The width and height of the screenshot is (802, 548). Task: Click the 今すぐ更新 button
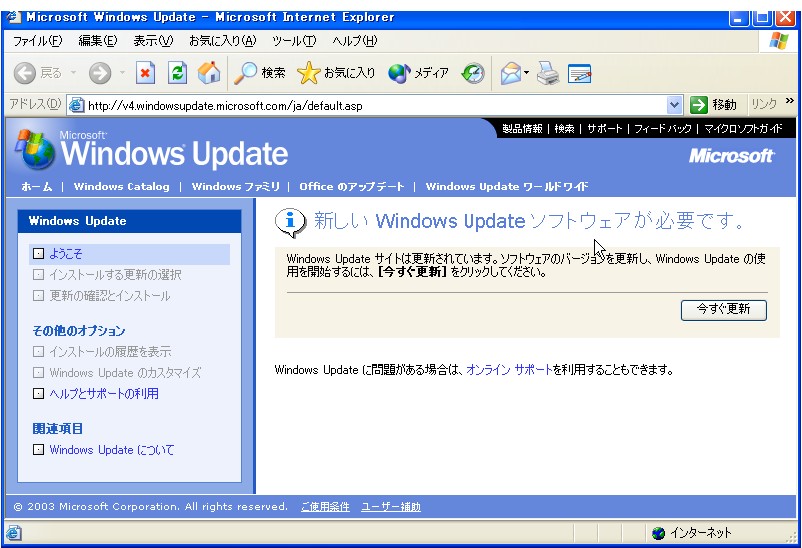tap(724, 310)
